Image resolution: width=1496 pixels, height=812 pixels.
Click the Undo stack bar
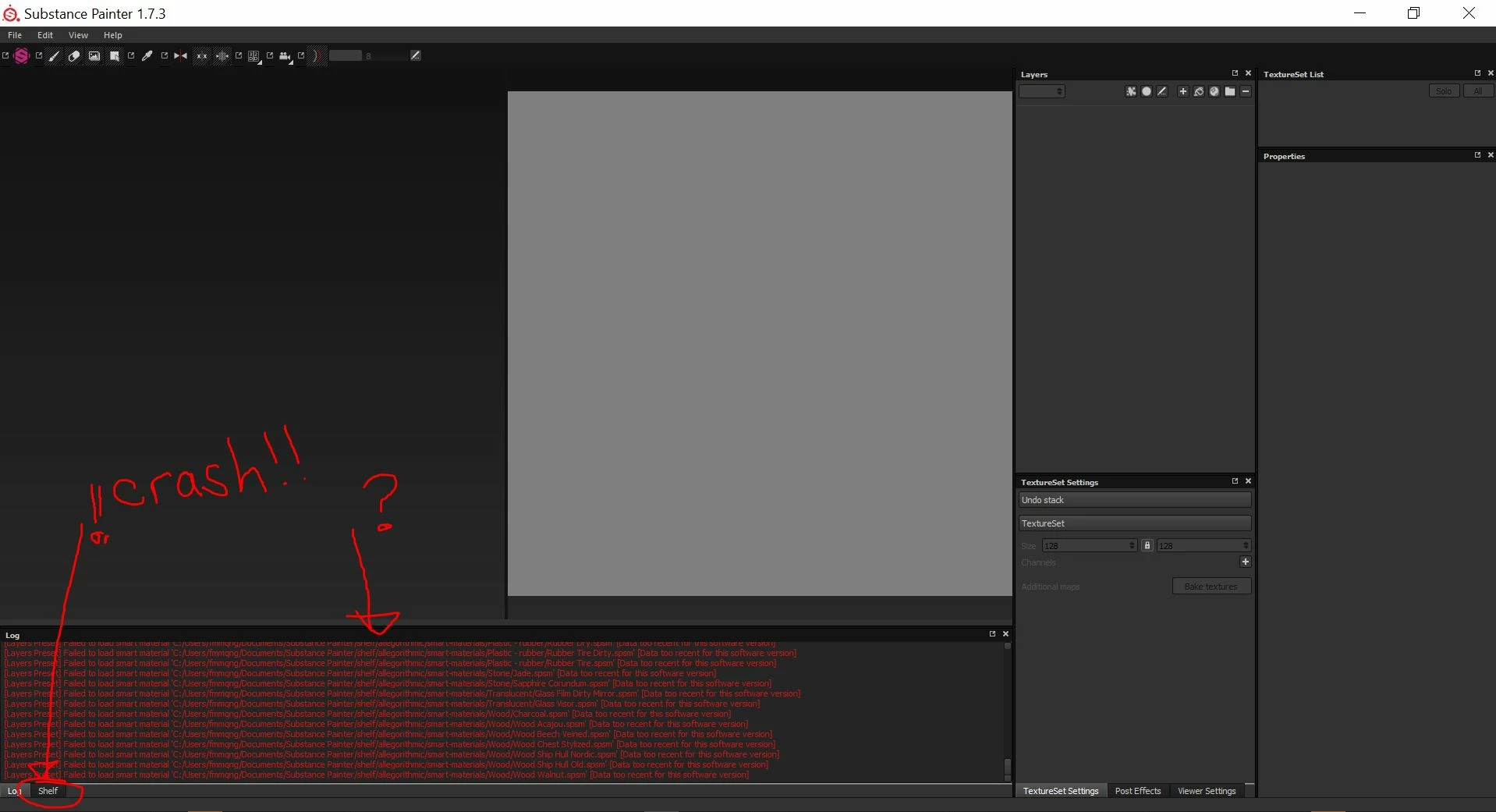pos(1135,500)
